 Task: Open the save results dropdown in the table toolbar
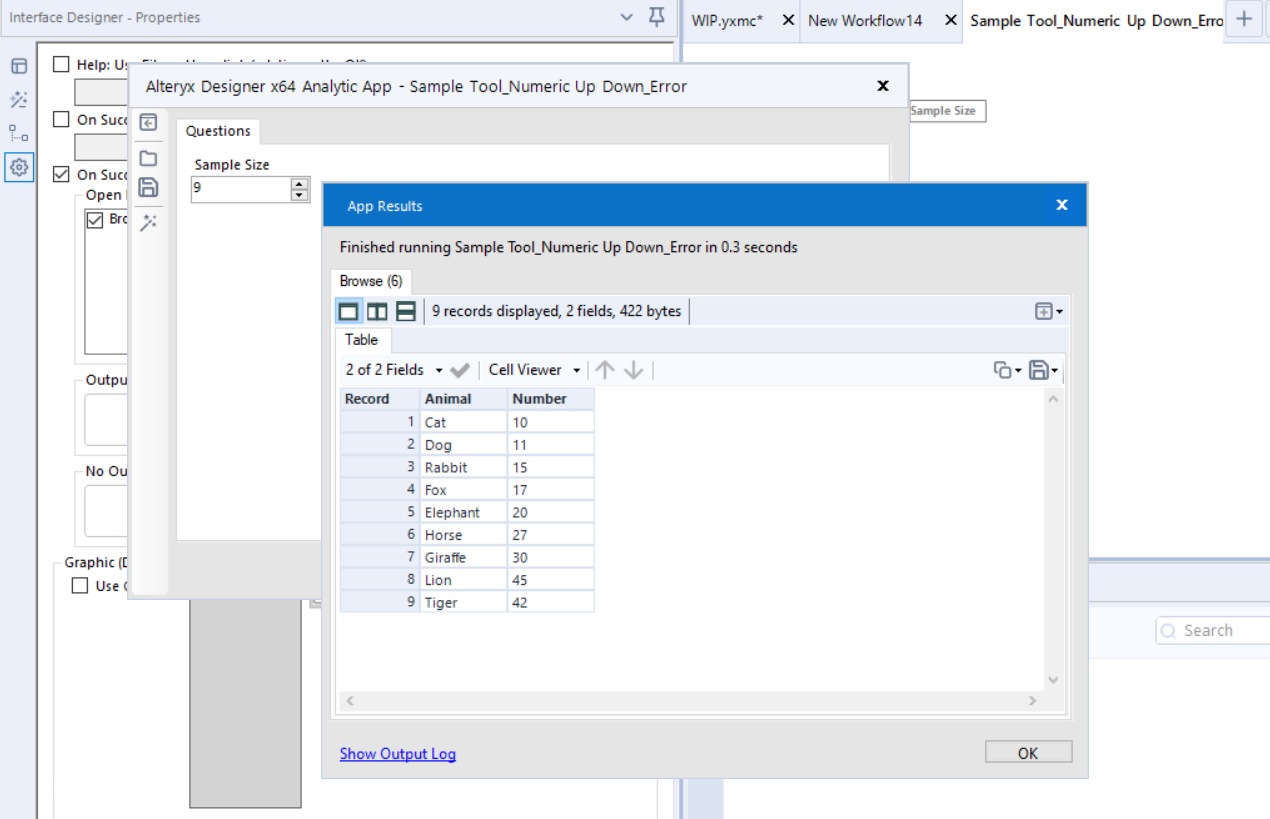pyautogui.click(x=1043, y=370)
